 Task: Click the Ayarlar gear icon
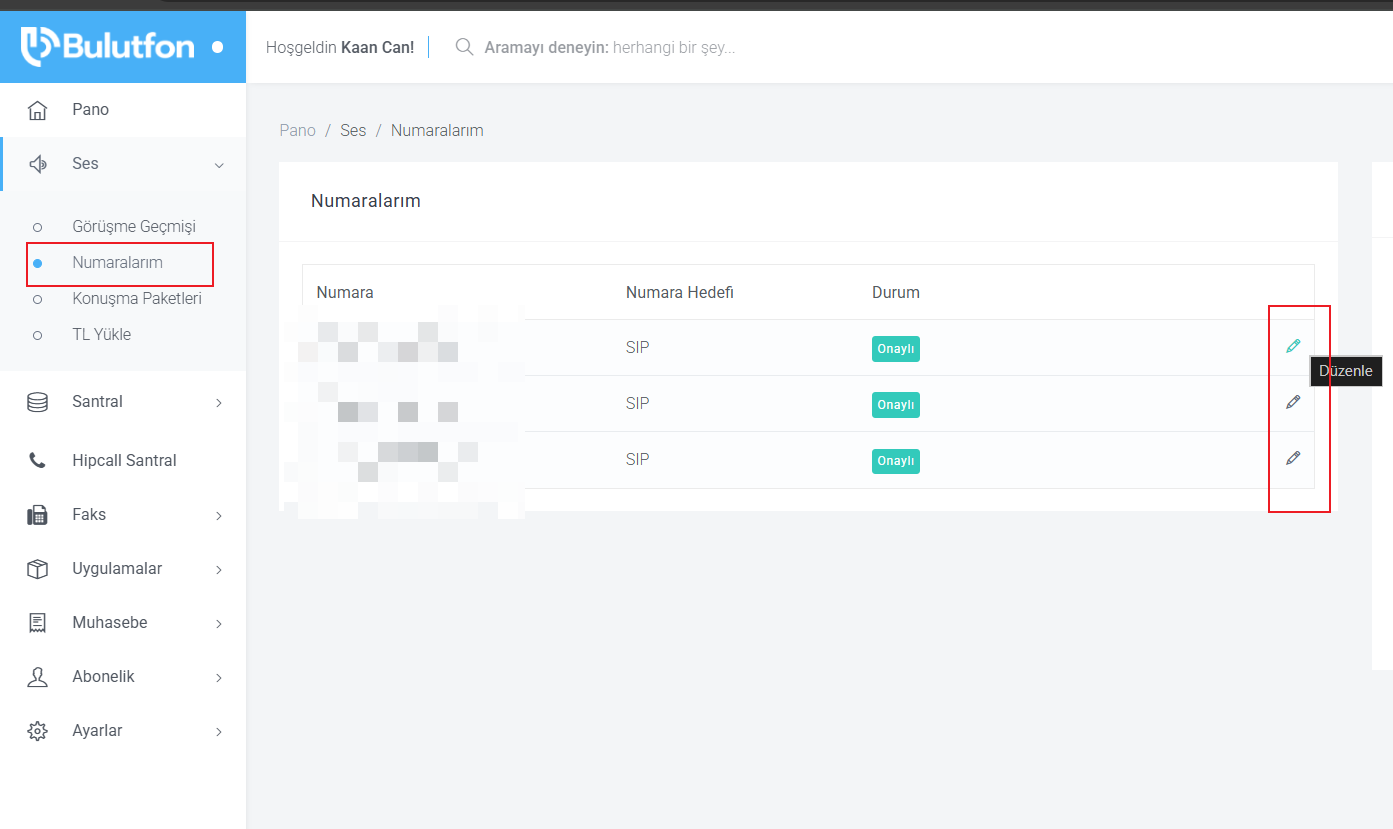(38, 731)
